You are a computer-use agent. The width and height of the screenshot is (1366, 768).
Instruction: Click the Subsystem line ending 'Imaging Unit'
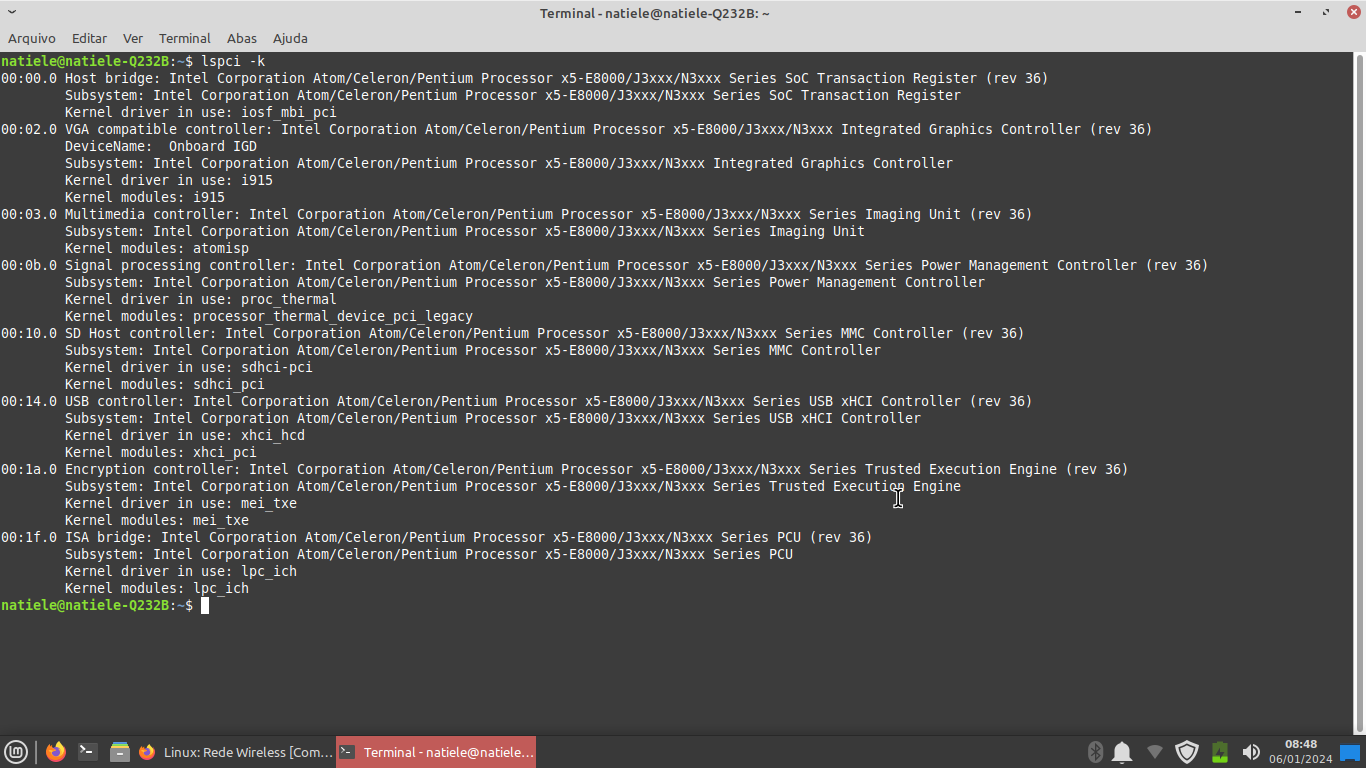click(x=465, y=231)
